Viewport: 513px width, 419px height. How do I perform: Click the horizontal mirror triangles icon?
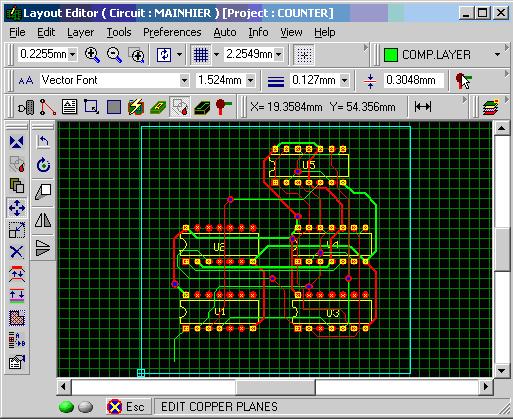[x=43, y=220]
